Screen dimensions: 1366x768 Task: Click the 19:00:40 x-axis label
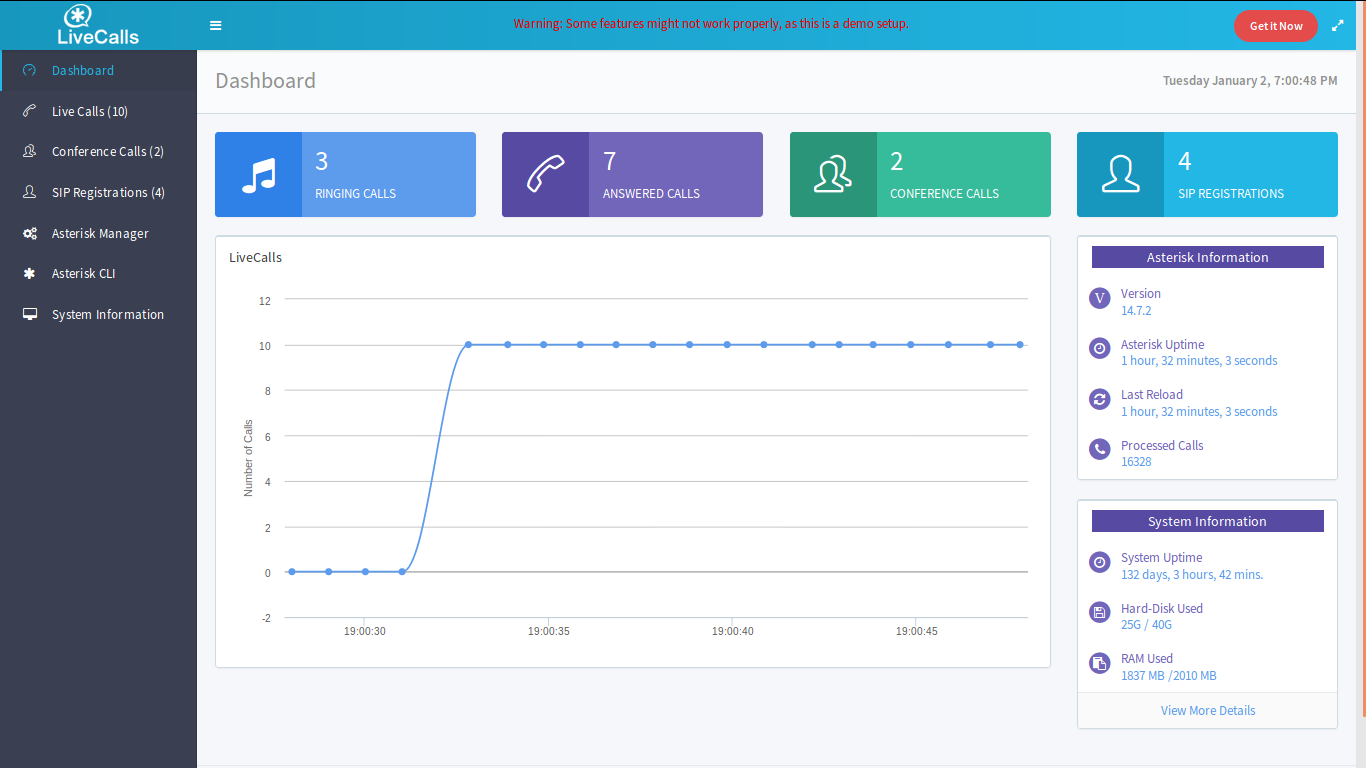[x=733, y=632]
